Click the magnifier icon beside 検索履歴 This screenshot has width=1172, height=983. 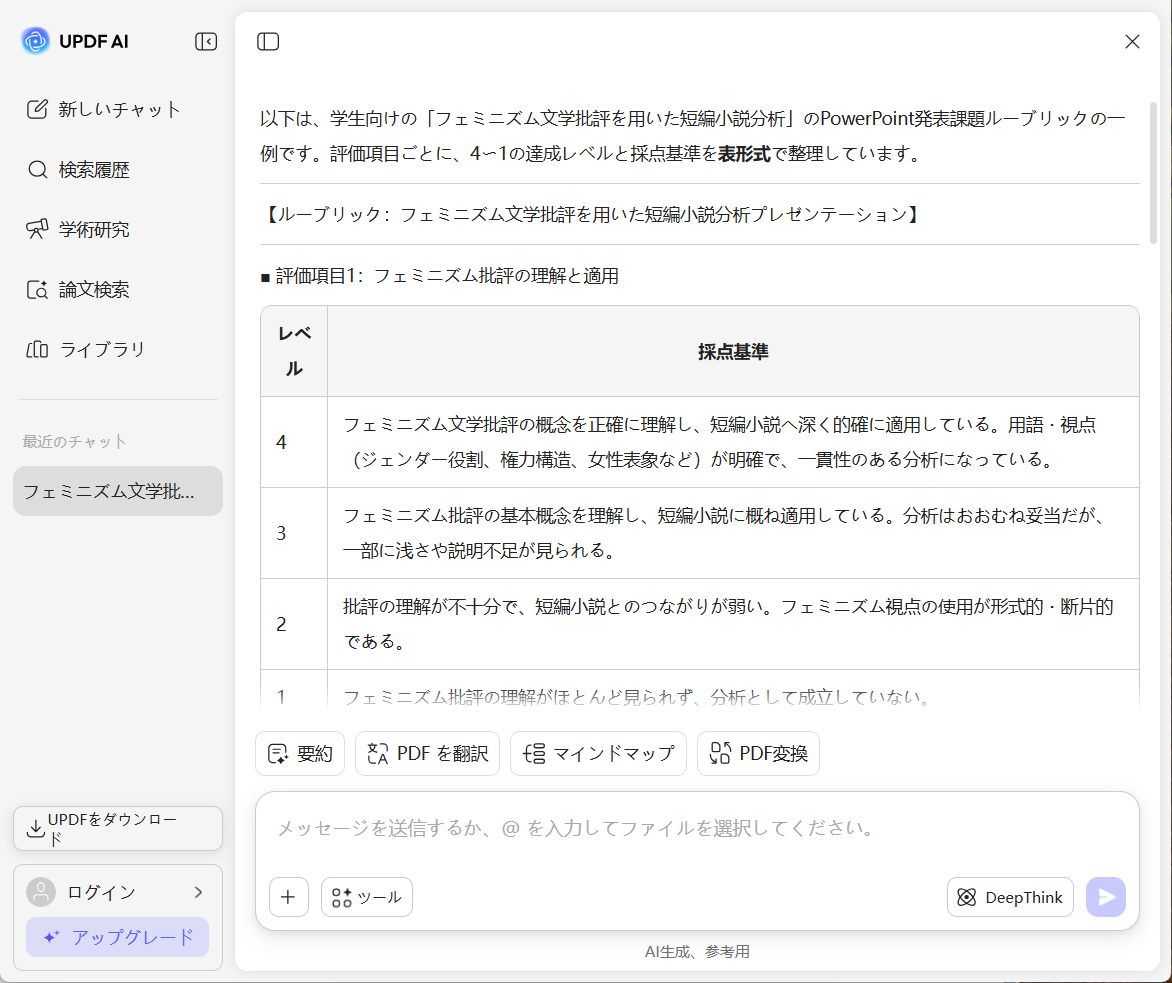37,170
